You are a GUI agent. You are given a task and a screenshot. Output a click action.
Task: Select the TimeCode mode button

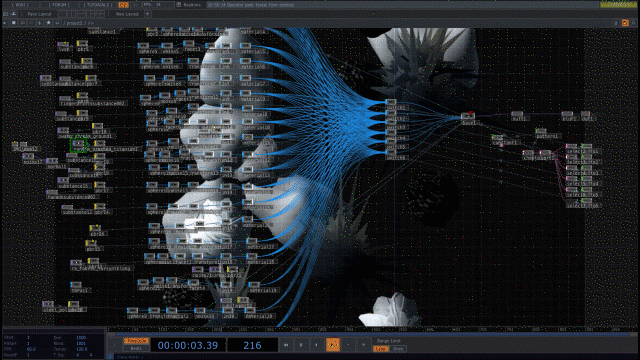point(136,341)
